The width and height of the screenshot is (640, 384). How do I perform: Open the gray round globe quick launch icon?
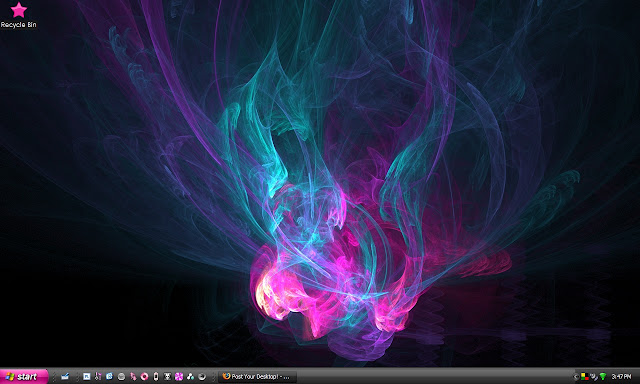[121, 377]
